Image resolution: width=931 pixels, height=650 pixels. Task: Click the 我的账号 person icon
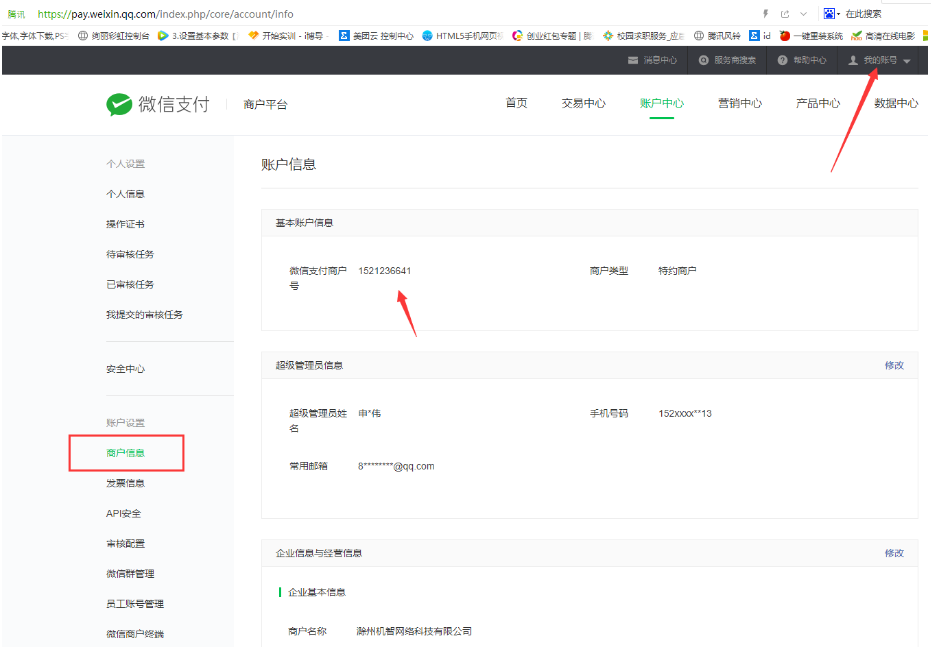853,60
